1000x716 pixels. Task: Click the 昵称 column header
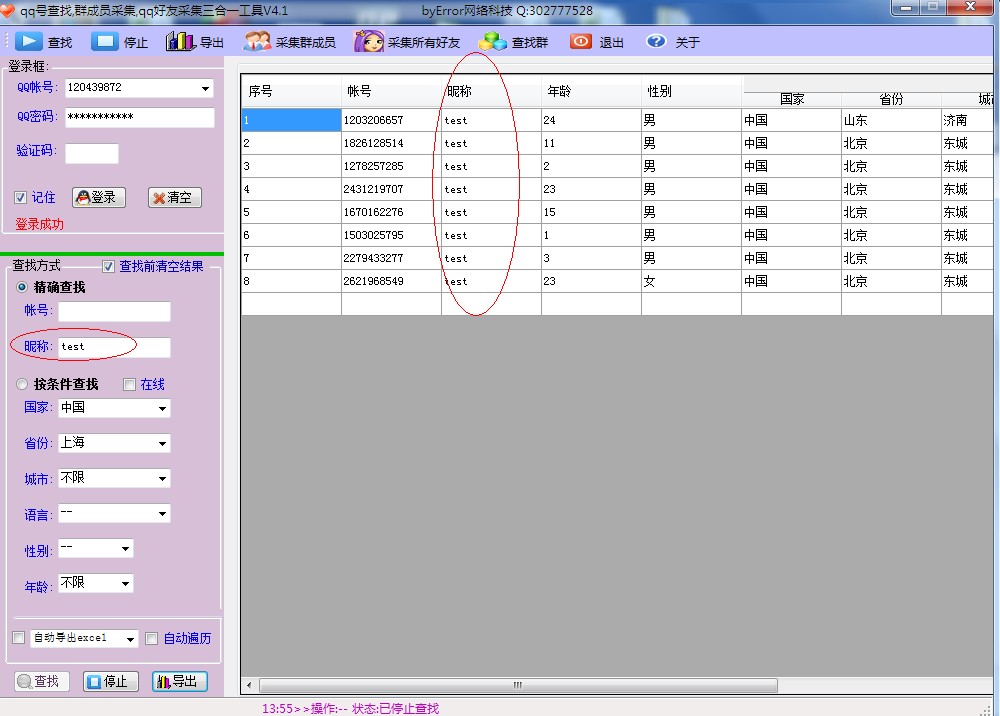pos(491,91)
